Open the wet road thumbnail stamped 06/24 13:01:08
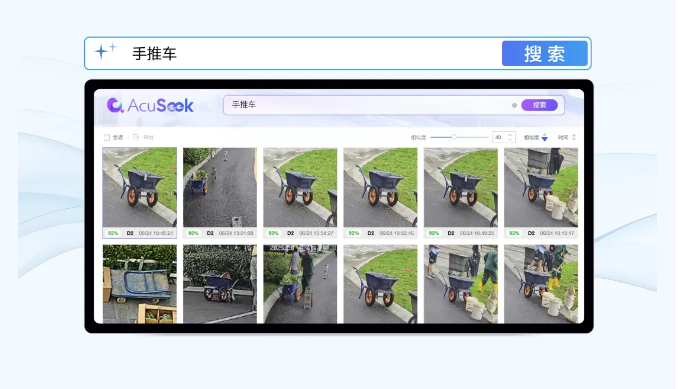Viewport: 678px width, 389px height. [220, 187]
